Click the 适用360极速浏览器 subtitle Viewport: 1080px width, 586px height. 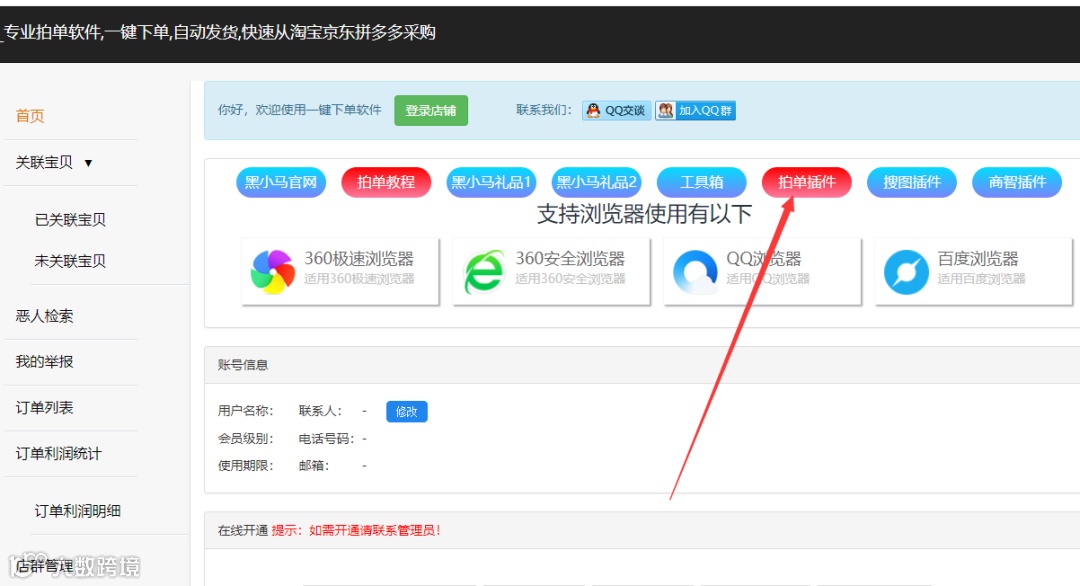359,279
